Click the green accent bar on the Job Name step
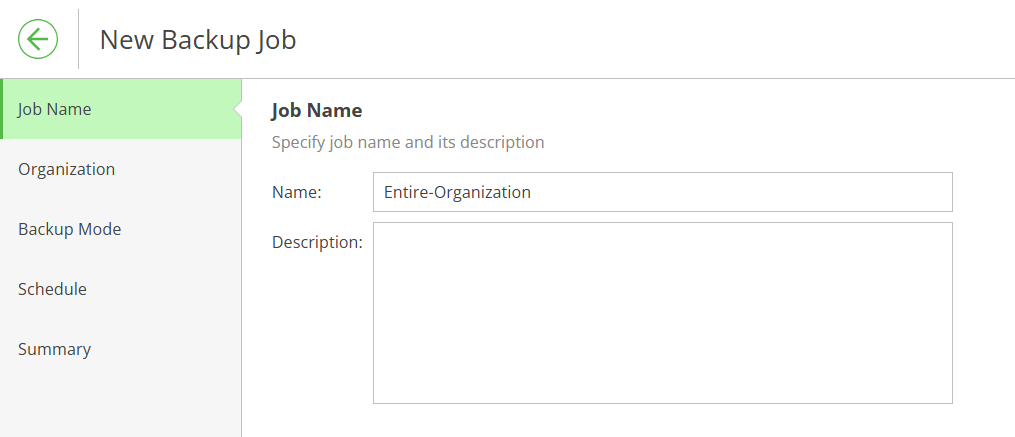The image size is (1015, 437). pos(1,109)
